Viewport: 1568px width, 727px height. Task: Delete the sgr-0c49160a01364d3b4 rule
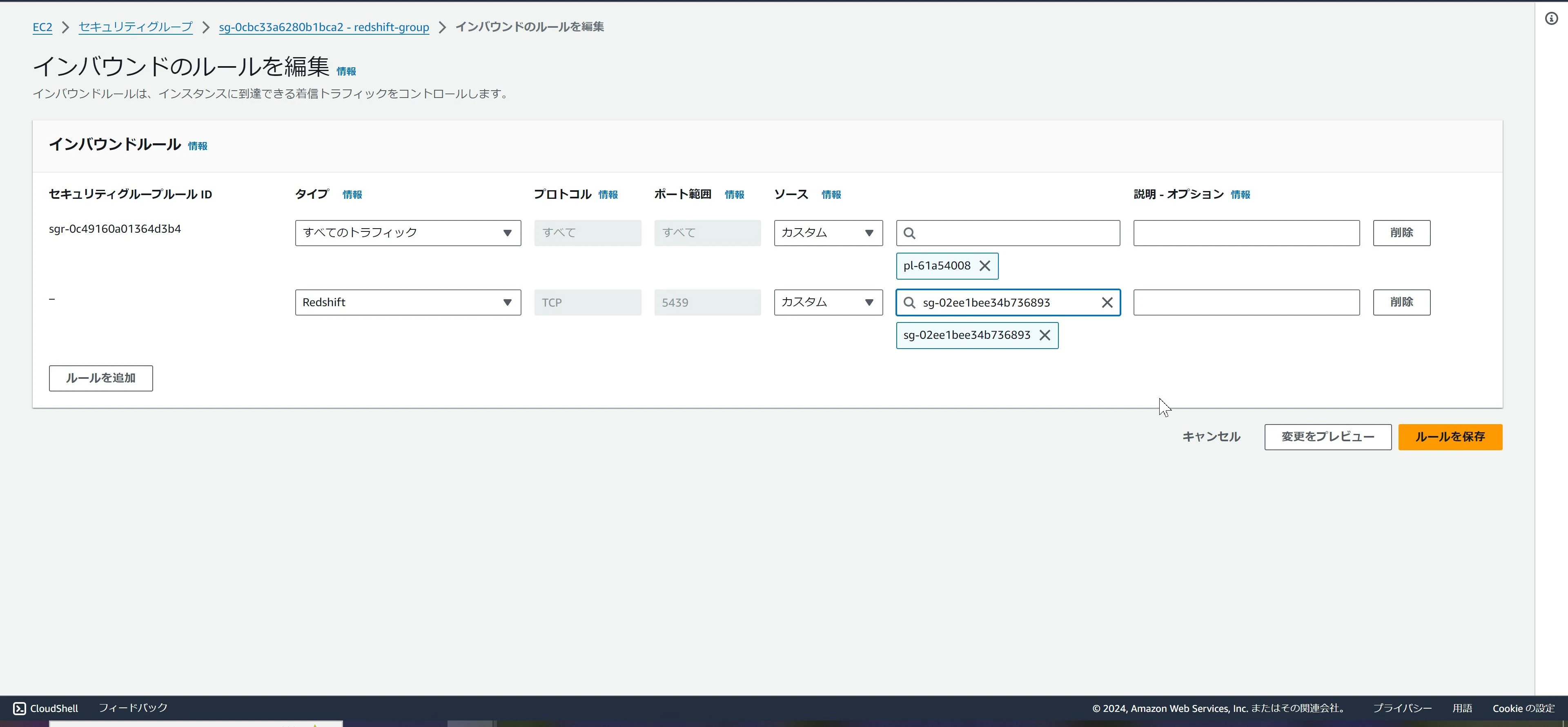[1401, 233]
